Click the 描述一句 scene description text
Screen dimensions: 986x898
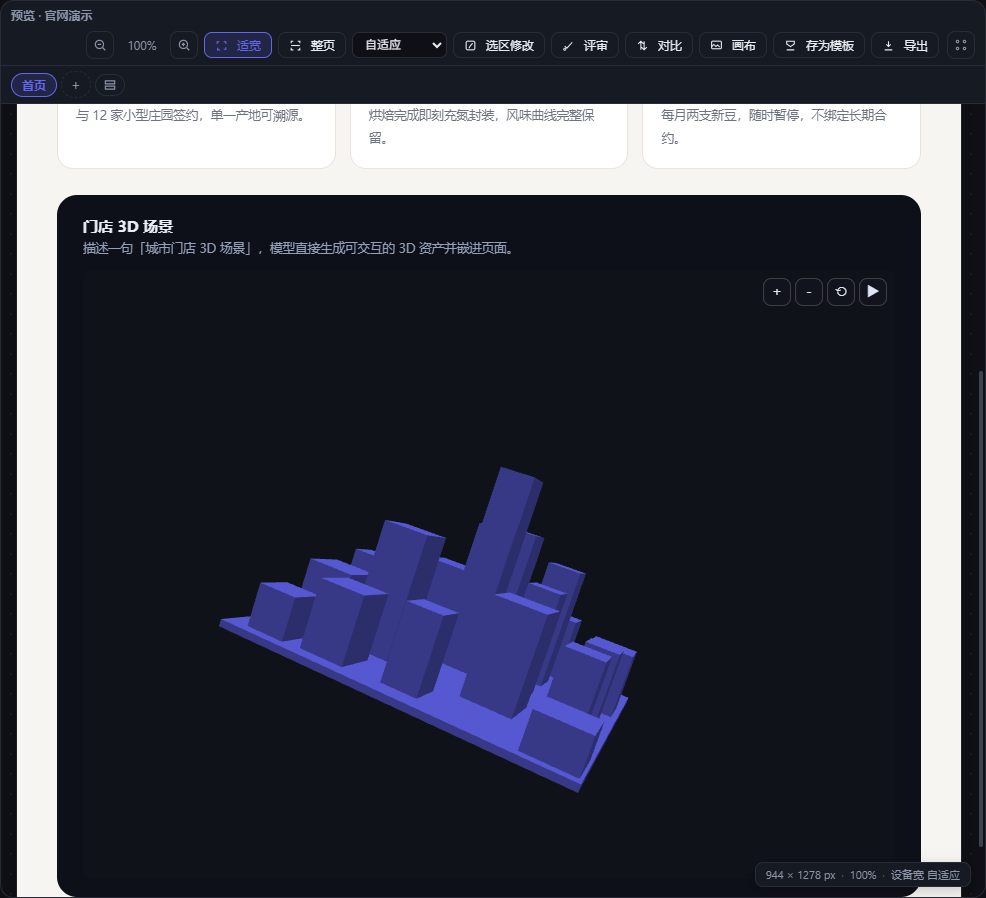point(299,248)
